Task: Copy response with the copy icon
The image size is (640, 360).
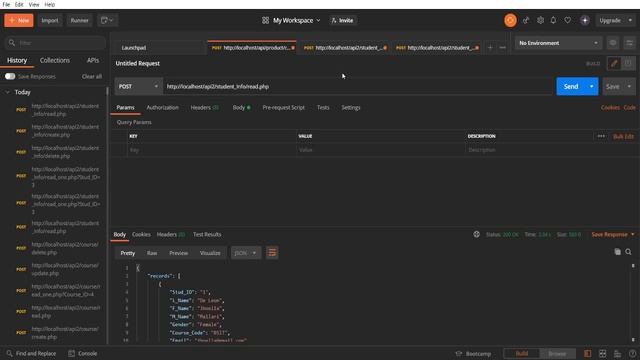Action: click(618, 252)
